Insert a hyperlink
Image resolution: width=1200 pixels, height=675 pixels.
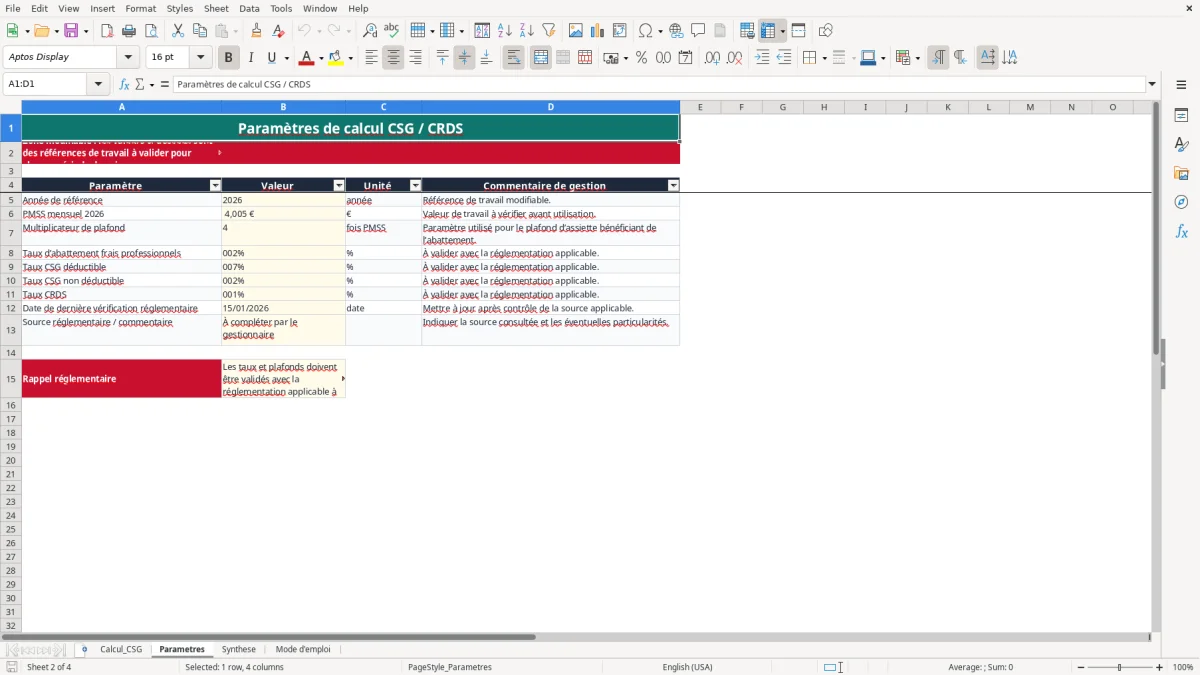pyautogui.click(x=676, y=31)
